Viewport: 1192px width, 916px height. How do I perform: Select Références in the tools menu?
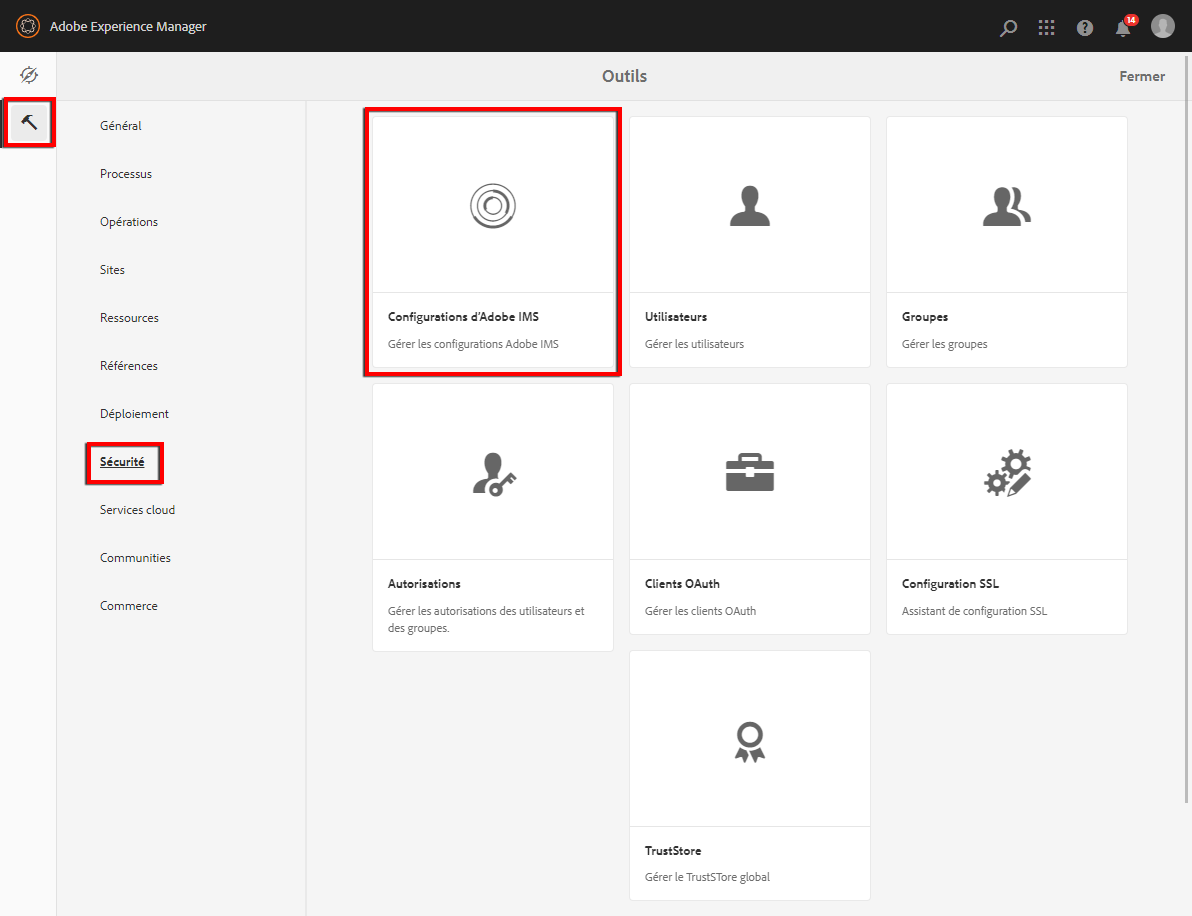point(129,365)
